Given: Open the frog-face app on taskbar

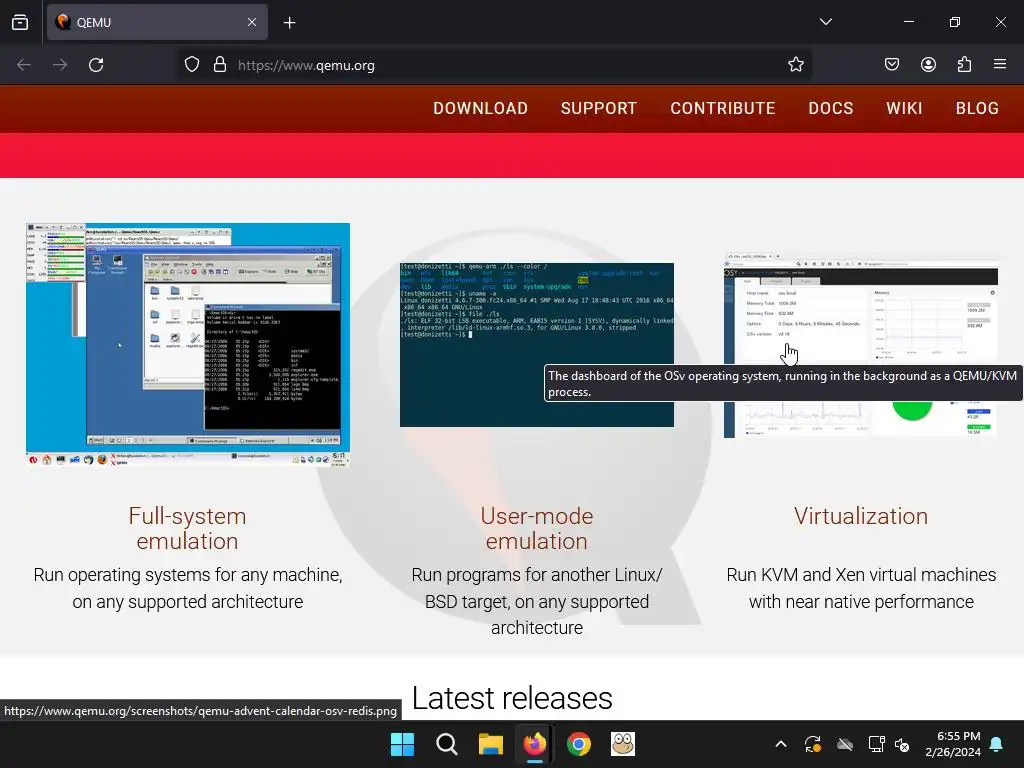Looking at the screenshot, I should click(x=623, y=744).
